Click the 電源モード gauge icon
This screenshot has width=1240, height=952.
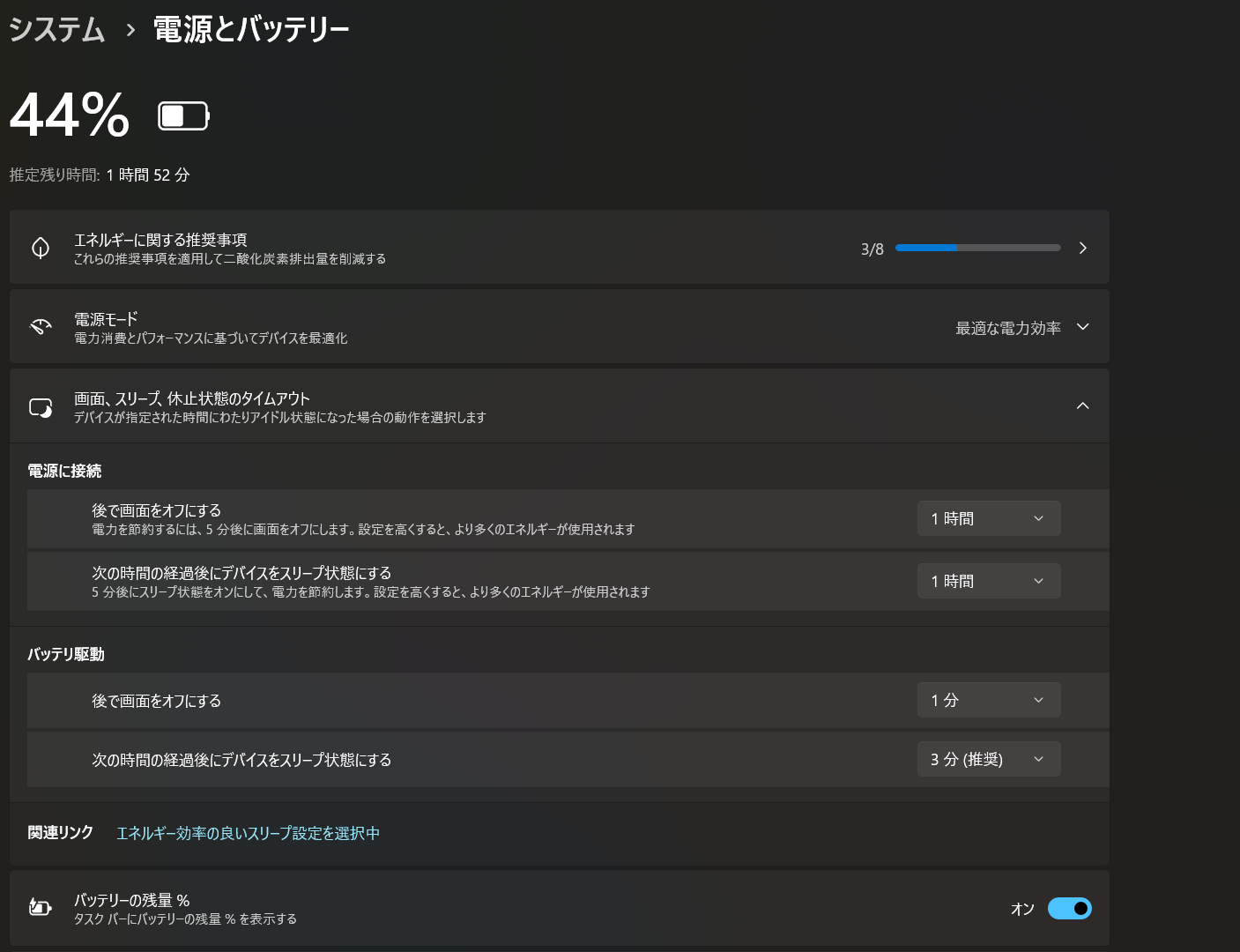(41, 327)
